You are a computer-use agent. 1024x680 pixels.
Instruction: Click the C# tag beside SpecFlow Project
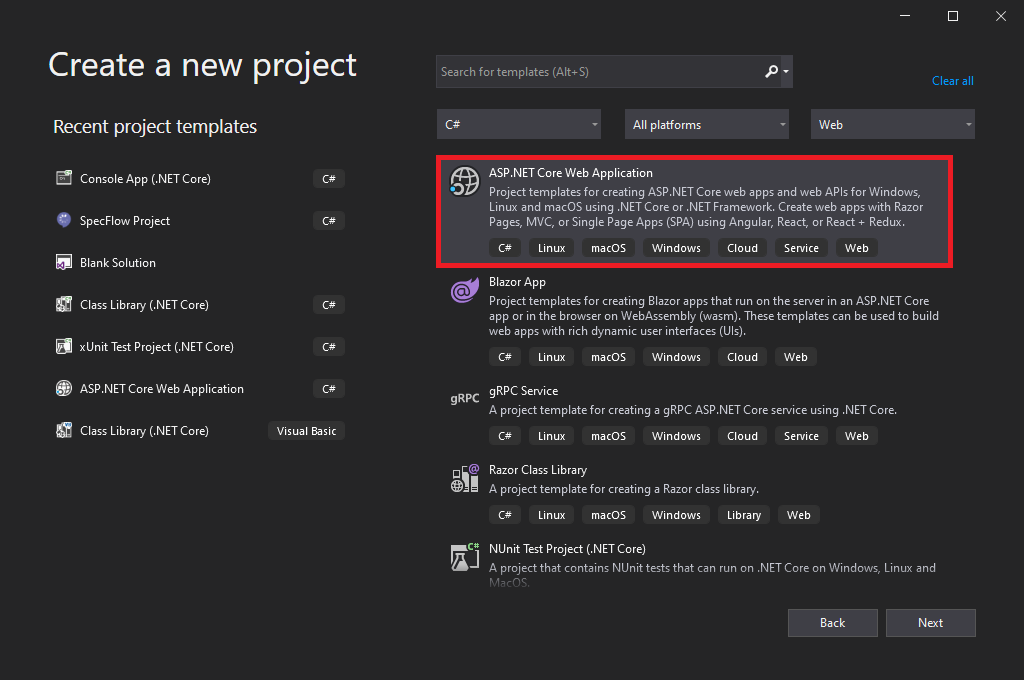click(328, 220)
